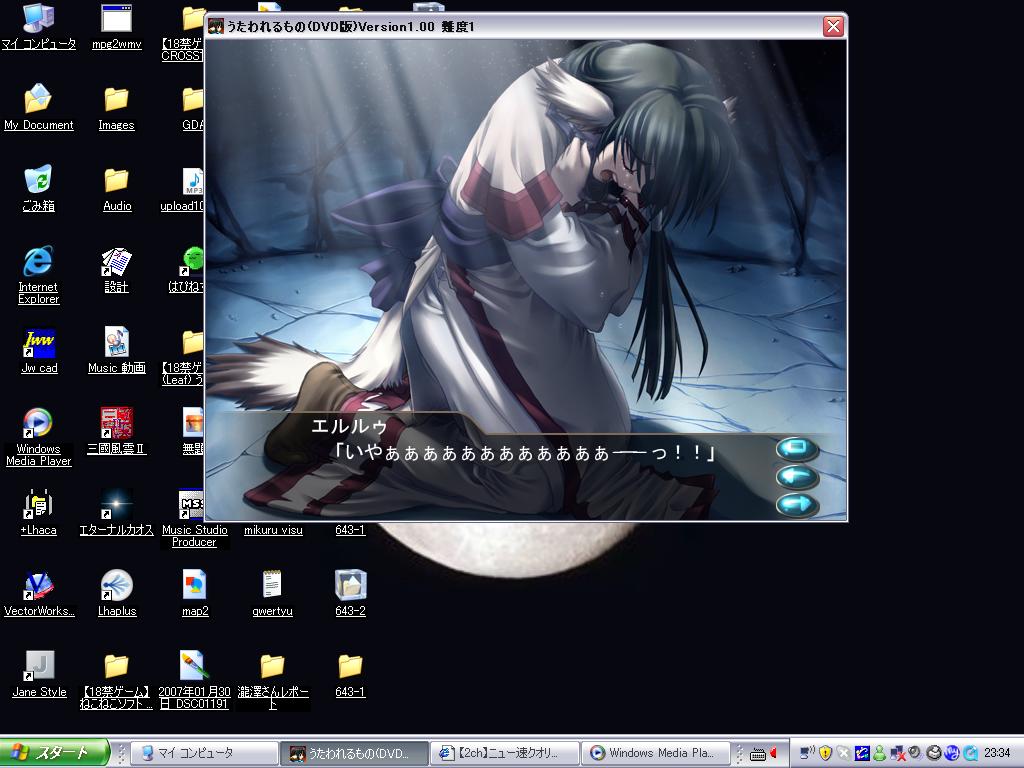Click the green messenger person tray icon

pos(880,753)
